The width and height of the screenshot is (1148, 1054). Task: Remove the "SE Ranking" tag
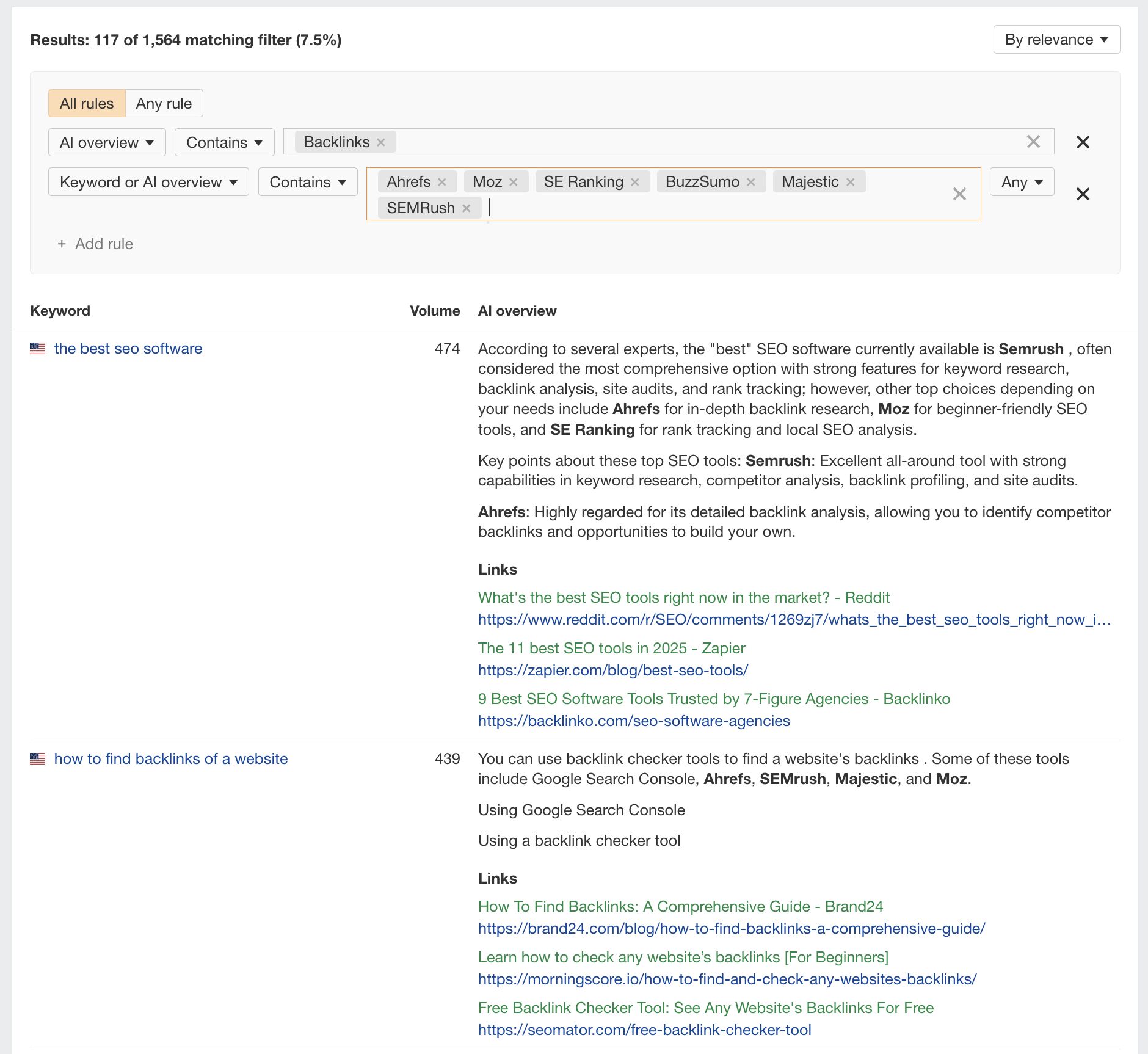pos(635,181)
